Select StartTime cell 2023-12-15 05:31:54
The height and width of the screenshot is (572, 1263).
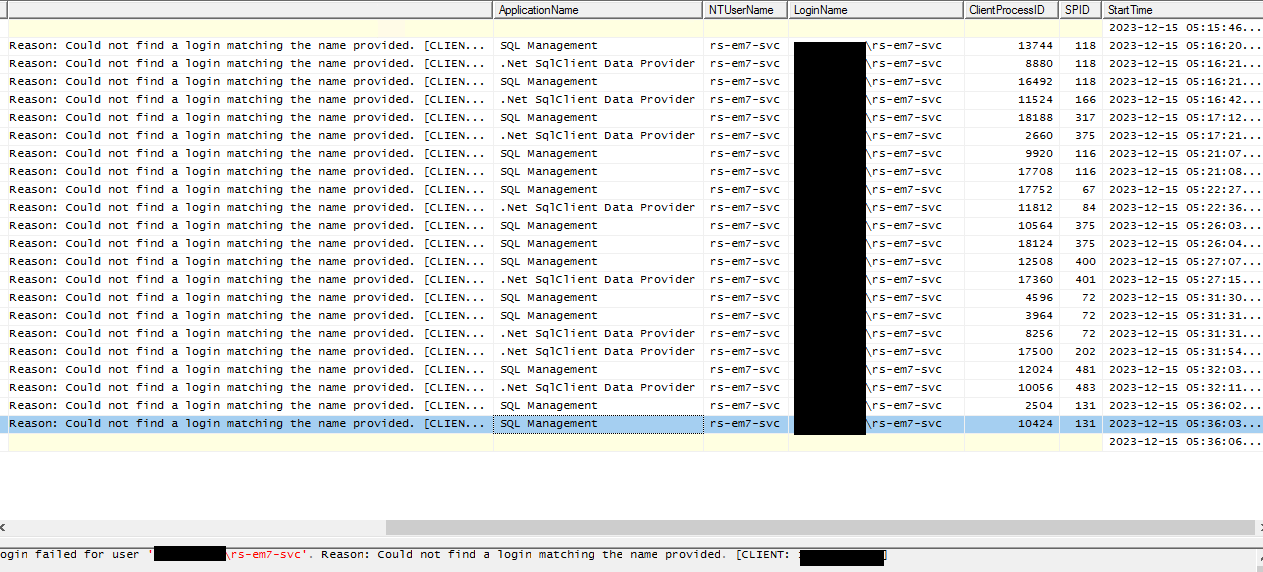[x=1182, y=351]
